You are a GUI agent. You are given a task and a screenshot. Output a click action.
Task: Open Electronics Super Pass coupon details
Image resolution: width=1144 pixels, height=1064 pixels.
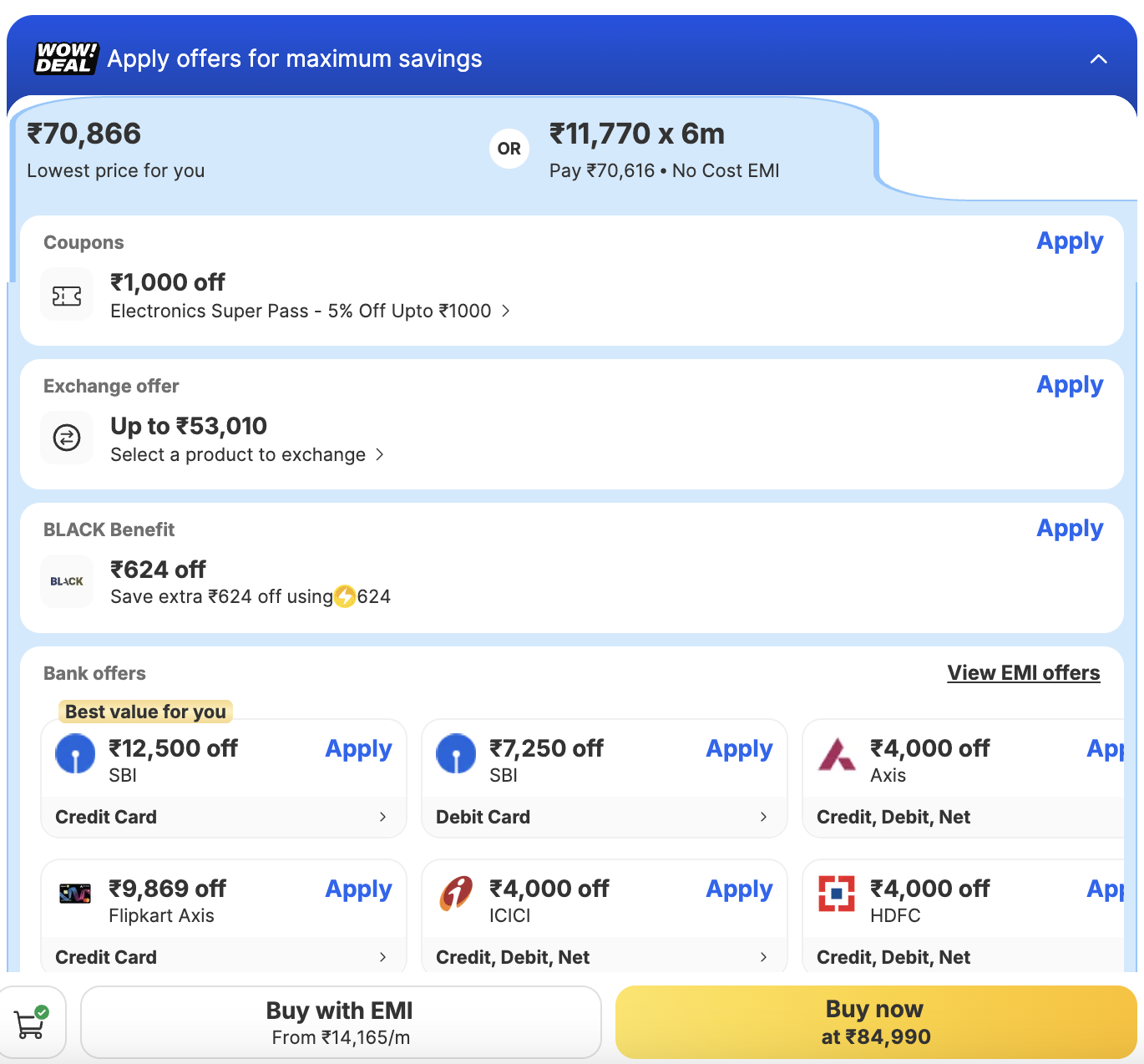(309, 311)
